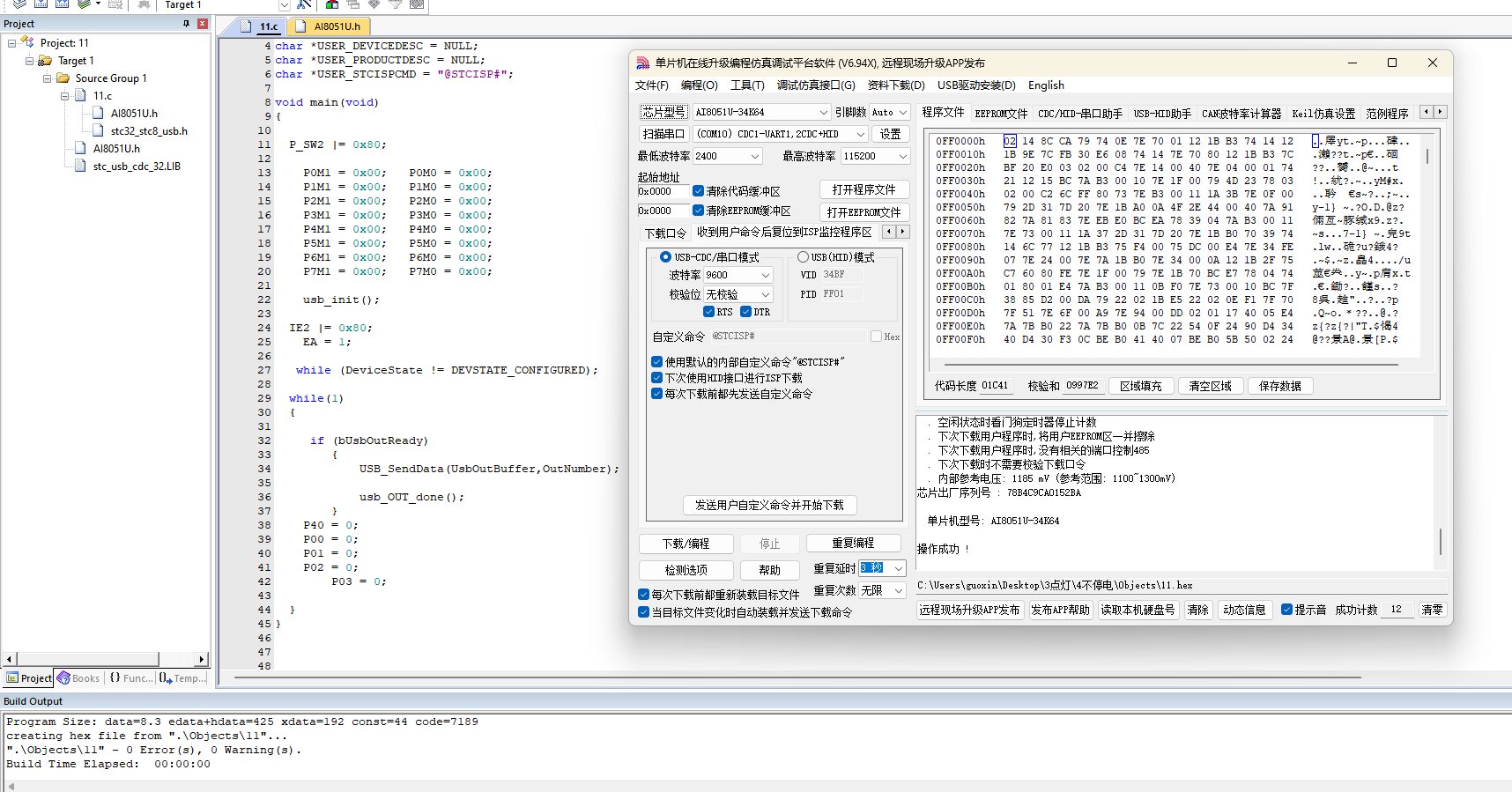Image resolution: width=1512 pixels, height=792 pixels.
Task: Toggle 下次使用HID接口进行ISP下载 checkbox
Action: pyautogui.click(x=656, y=377)
